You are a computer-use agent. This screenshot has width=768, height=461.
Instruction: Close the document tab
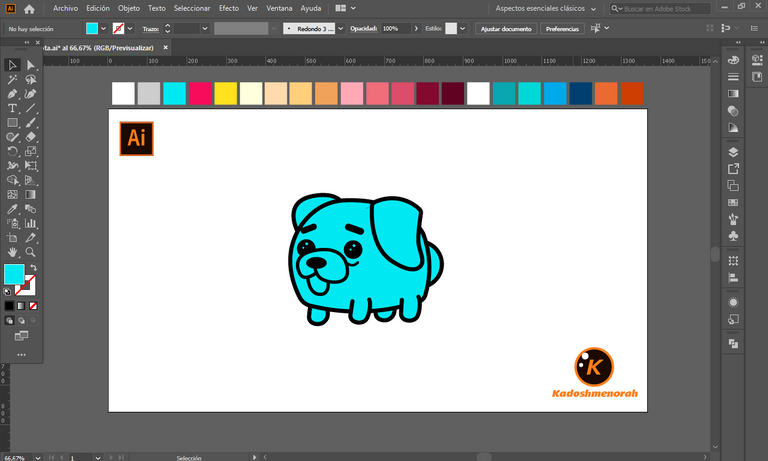click(166, 48)
